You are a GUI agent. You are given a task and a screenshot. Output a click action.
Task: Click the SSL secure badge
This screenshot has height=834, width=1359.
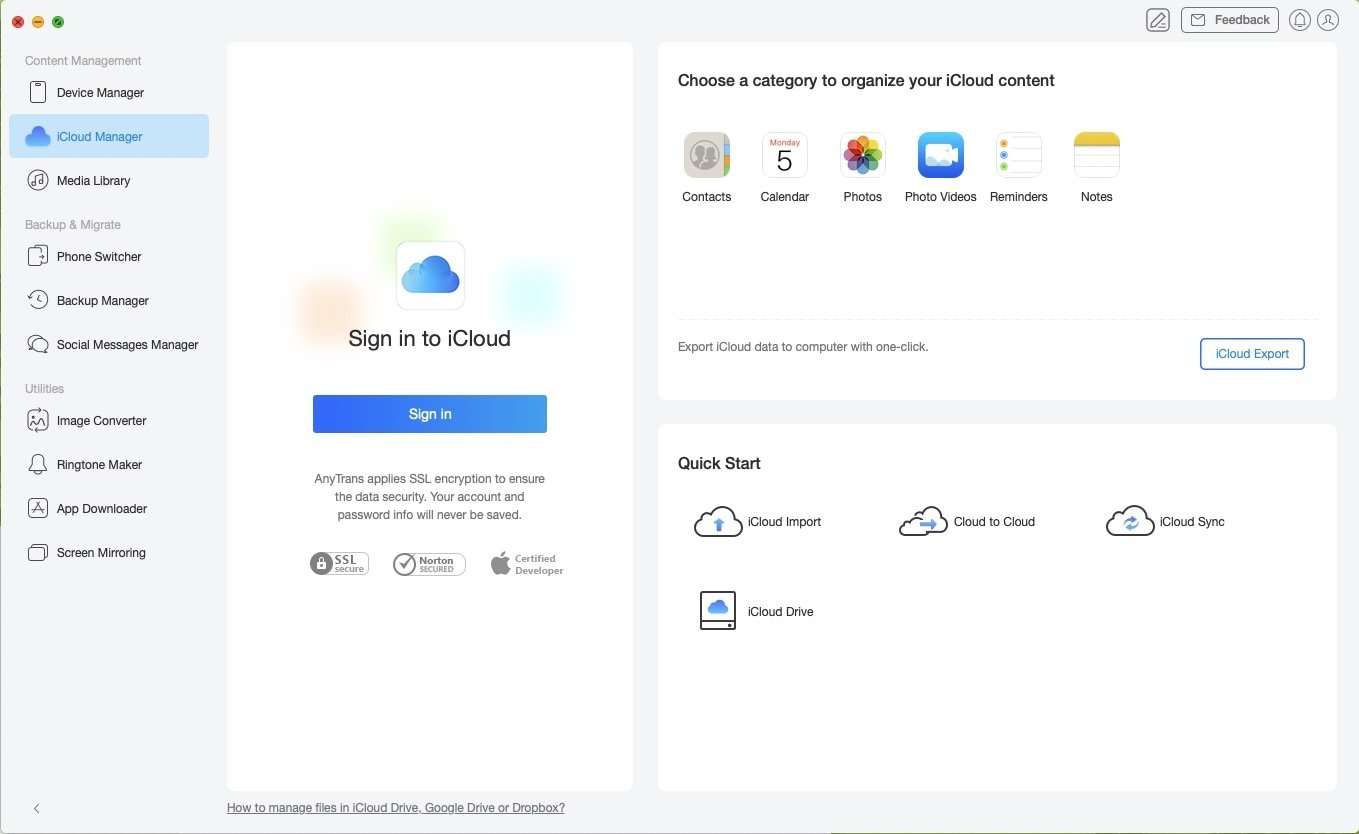339,564
